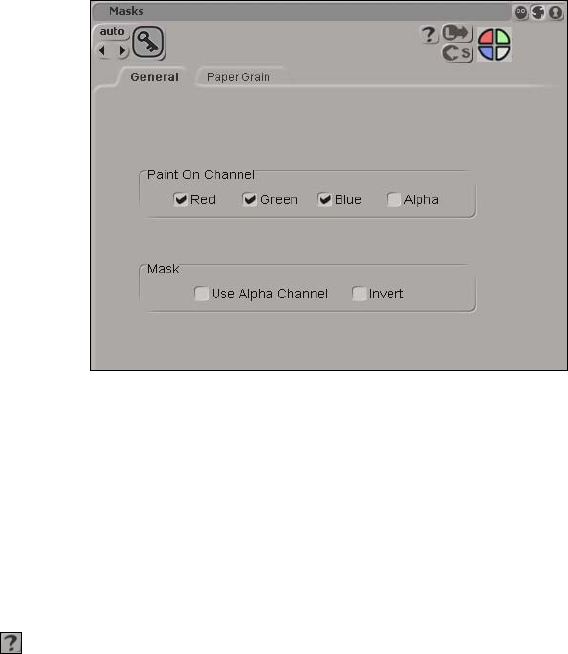
Task: Click the key icon for keyframing
Action: coord(148,43)
